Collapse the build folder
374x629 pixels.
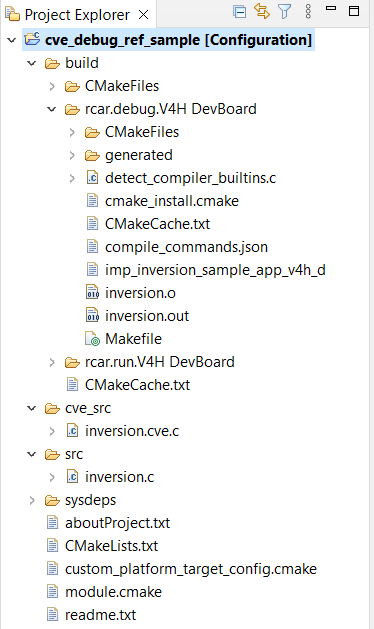[32, 63]
